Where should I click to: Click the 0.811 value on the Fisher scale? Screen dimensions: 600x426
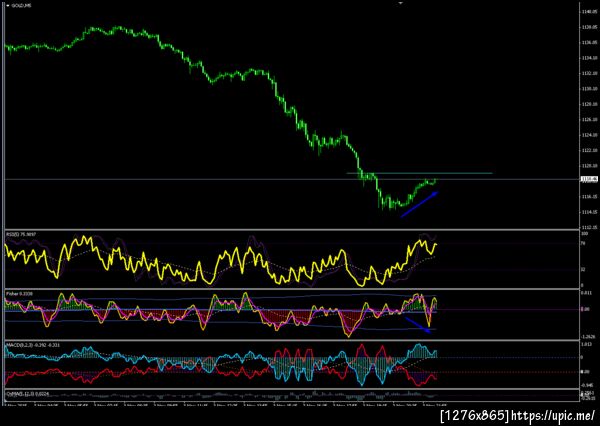pyautogui.click(x=586, y=293)
